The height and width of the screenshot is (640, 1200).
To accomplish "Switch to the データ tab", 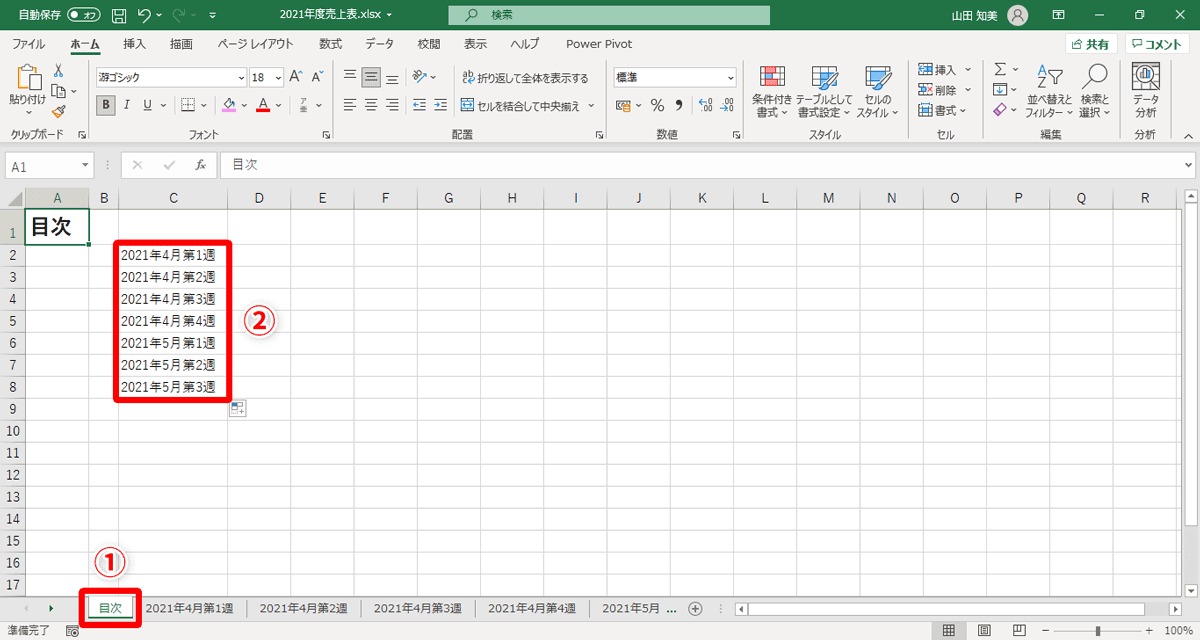I will (x=379, y=44).
